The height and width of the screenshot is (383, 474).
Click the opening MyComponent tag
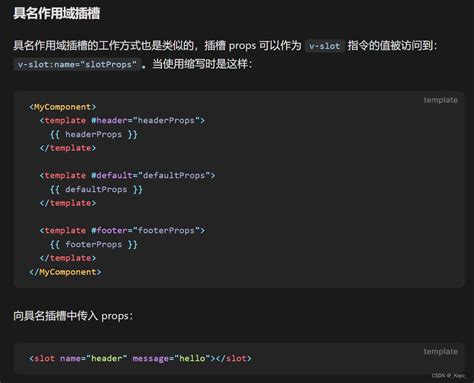[63, 107]
